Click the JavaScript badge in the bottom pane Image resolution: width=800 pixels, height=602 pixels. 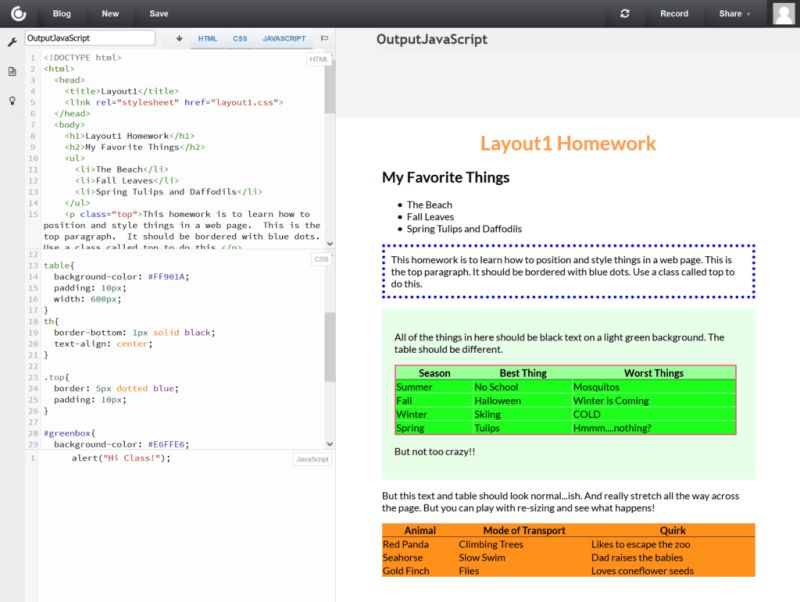311,458
